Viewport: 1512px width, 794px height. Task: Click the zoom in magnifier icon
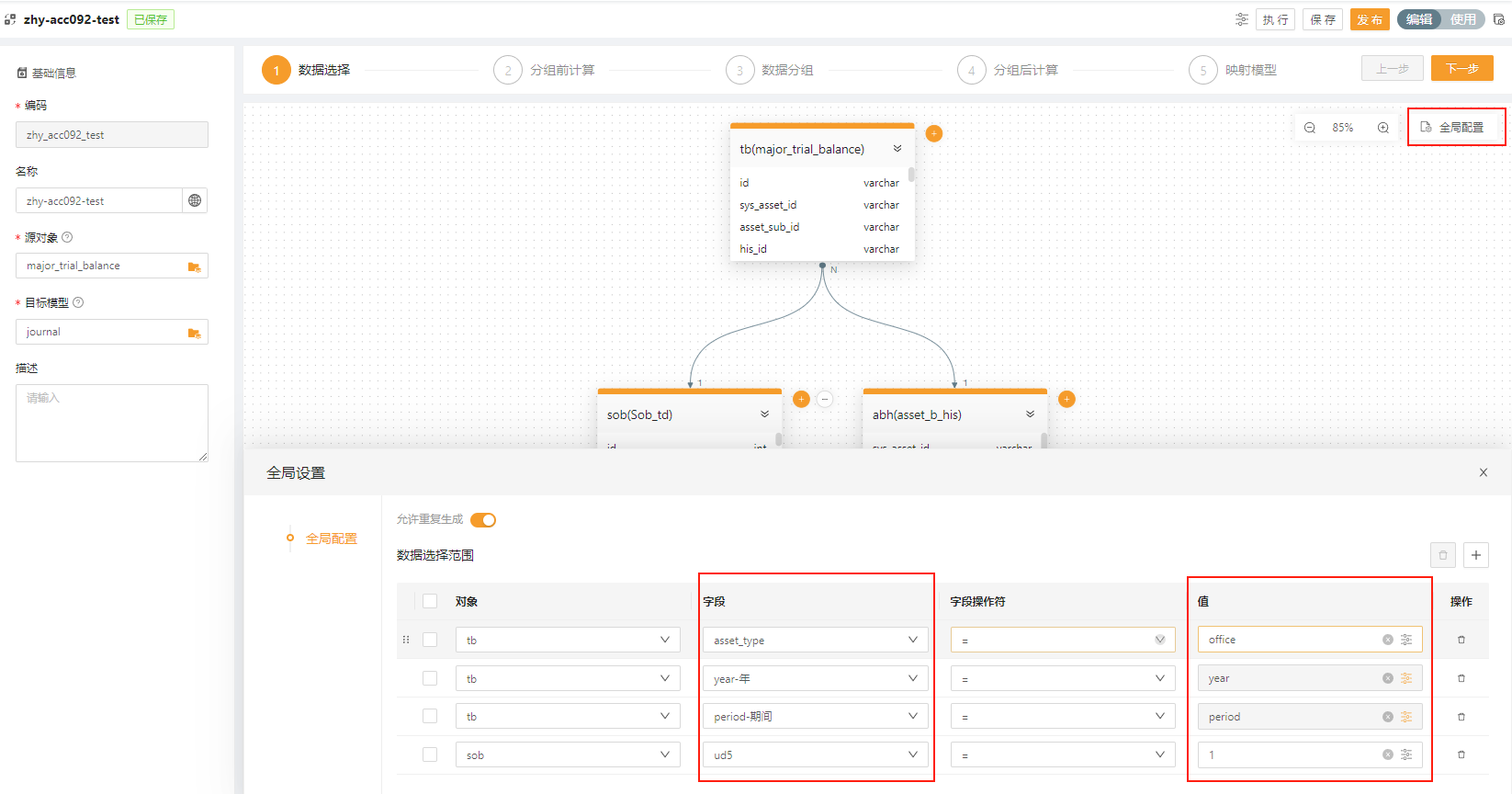pos(1382,128)
